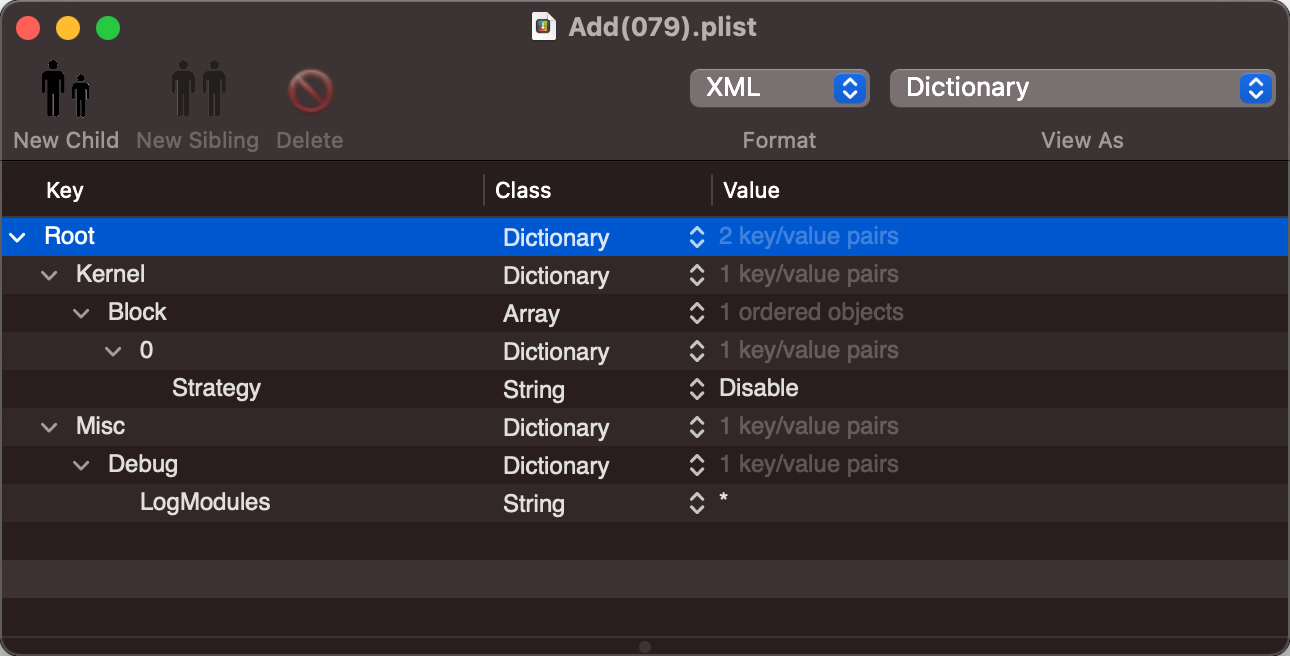The width and height of the screenshot is (1290, 656).
Task: Select the LogModules key row
Action: (x=205, y=503)
